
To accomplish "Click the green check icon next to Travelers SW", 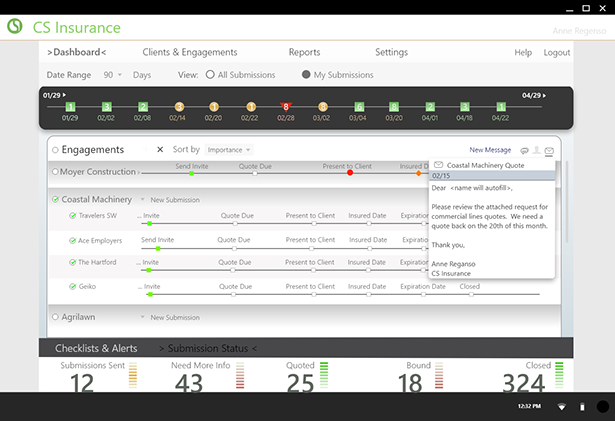I will [73, 215].
